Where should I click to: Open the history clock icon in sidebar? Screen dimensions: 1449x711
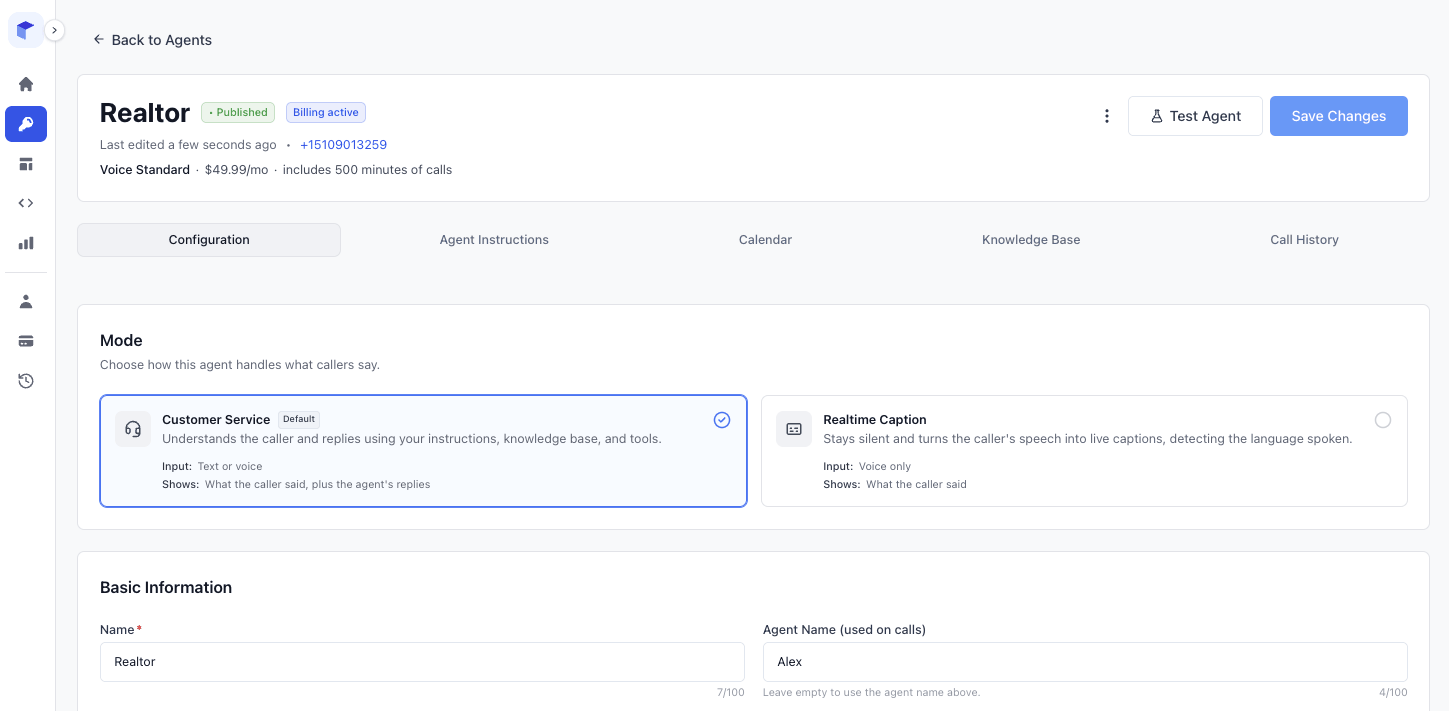[x=26, y=381]
